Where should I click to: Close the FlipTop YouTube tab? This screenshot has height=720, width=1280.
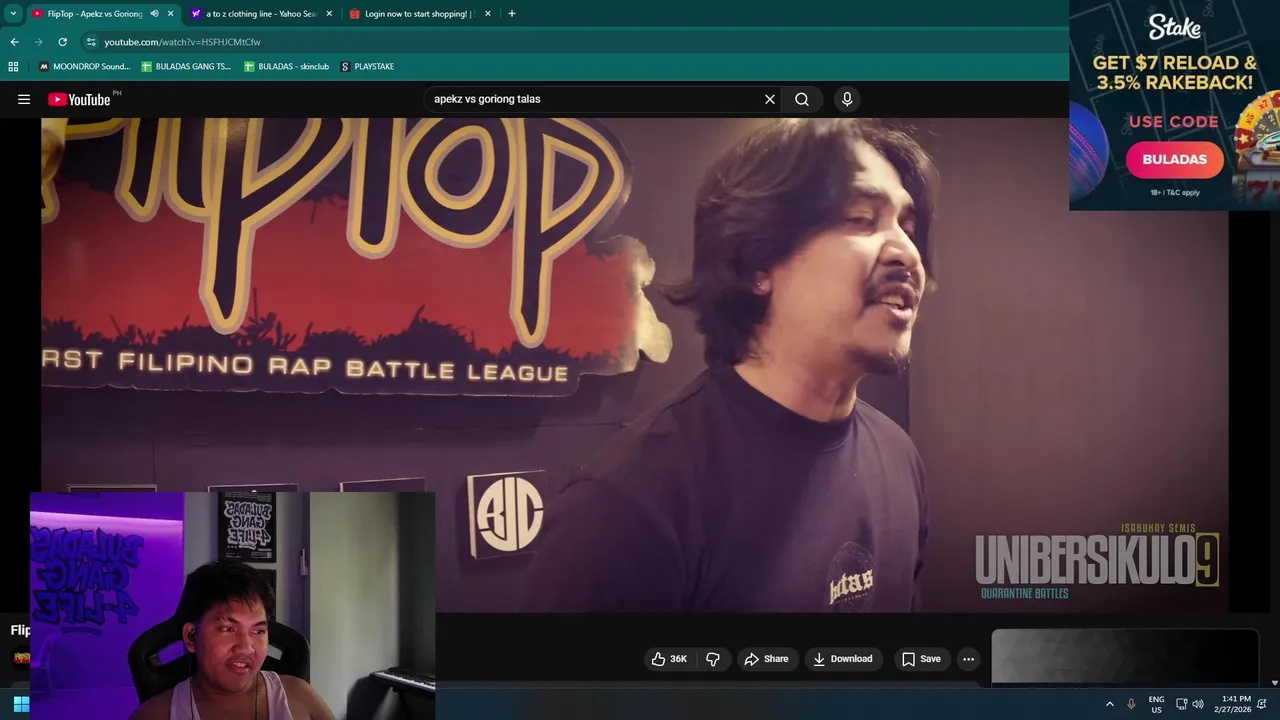(171, 14)
